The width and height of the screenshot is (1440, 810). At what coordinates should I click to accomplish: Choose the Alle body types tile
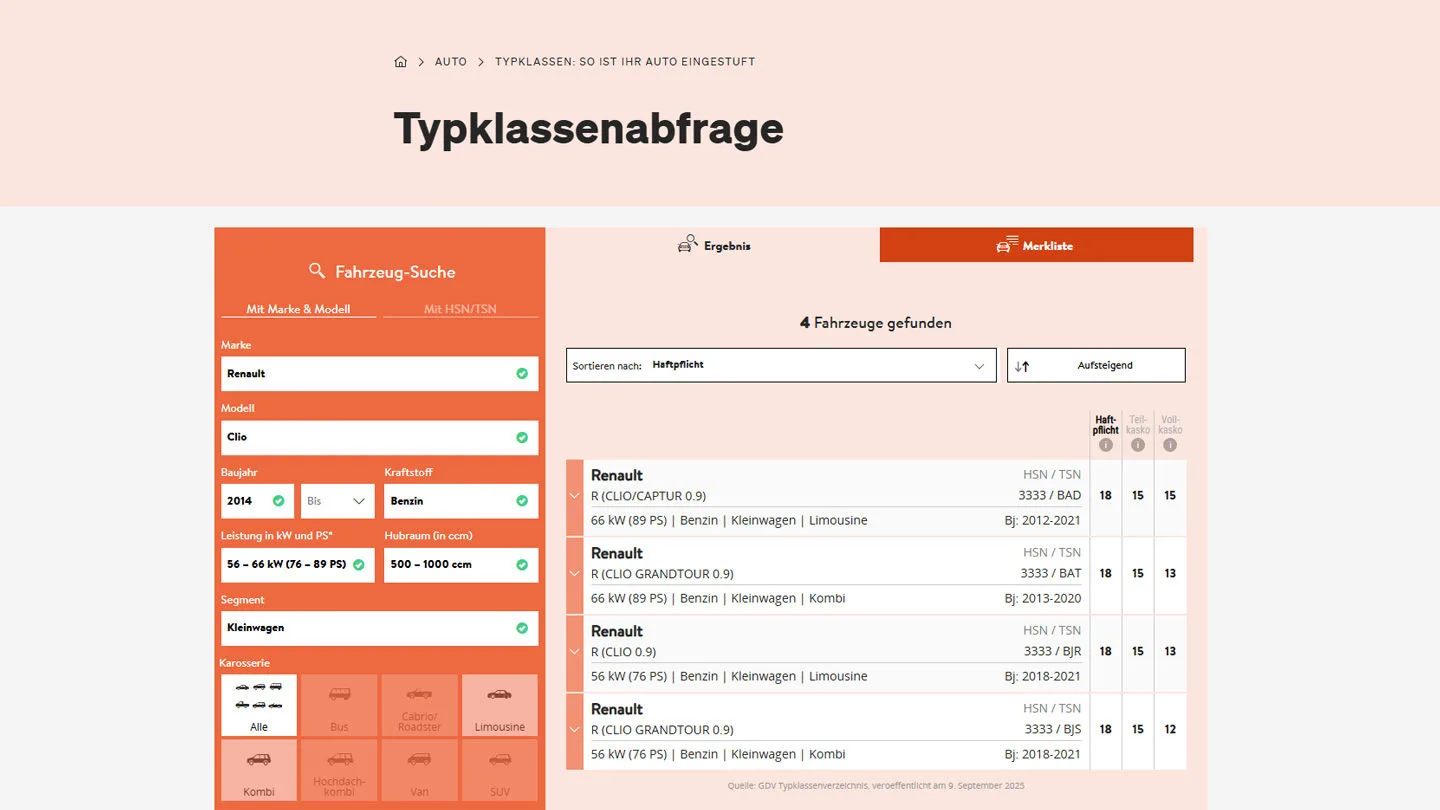point(259,705)
